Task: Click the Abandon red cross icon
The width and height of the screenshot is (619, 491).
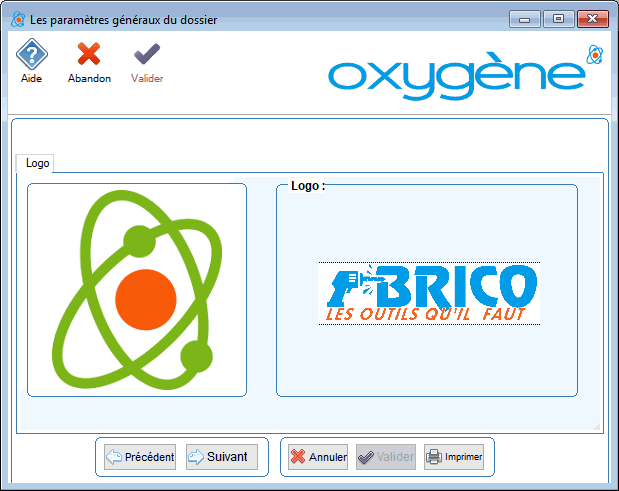Action: point(89,54)
